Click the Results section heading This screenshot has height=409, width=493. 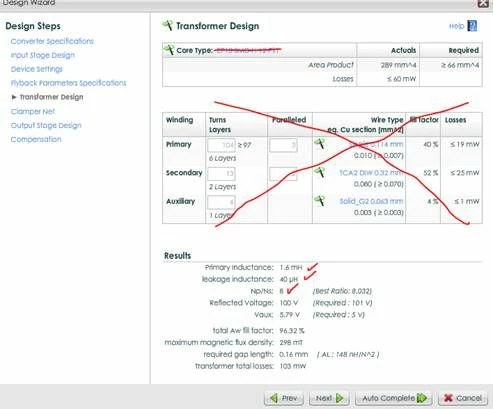point(177,256)
